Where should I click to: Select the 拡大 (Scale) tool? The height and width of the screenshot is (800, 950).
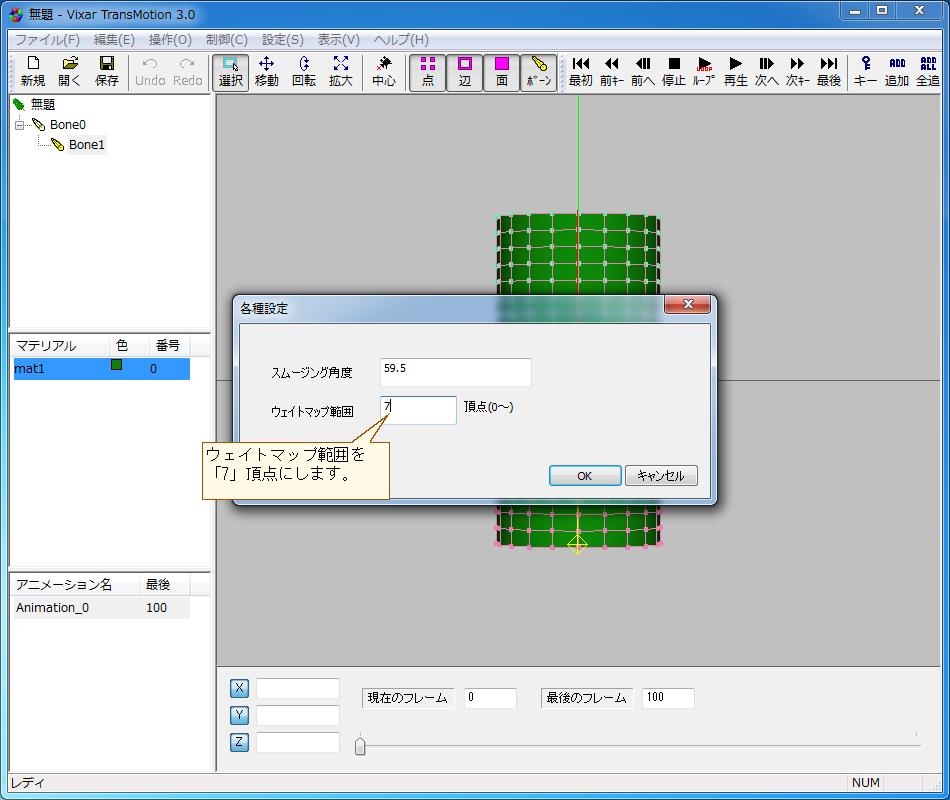coord(341,71)
